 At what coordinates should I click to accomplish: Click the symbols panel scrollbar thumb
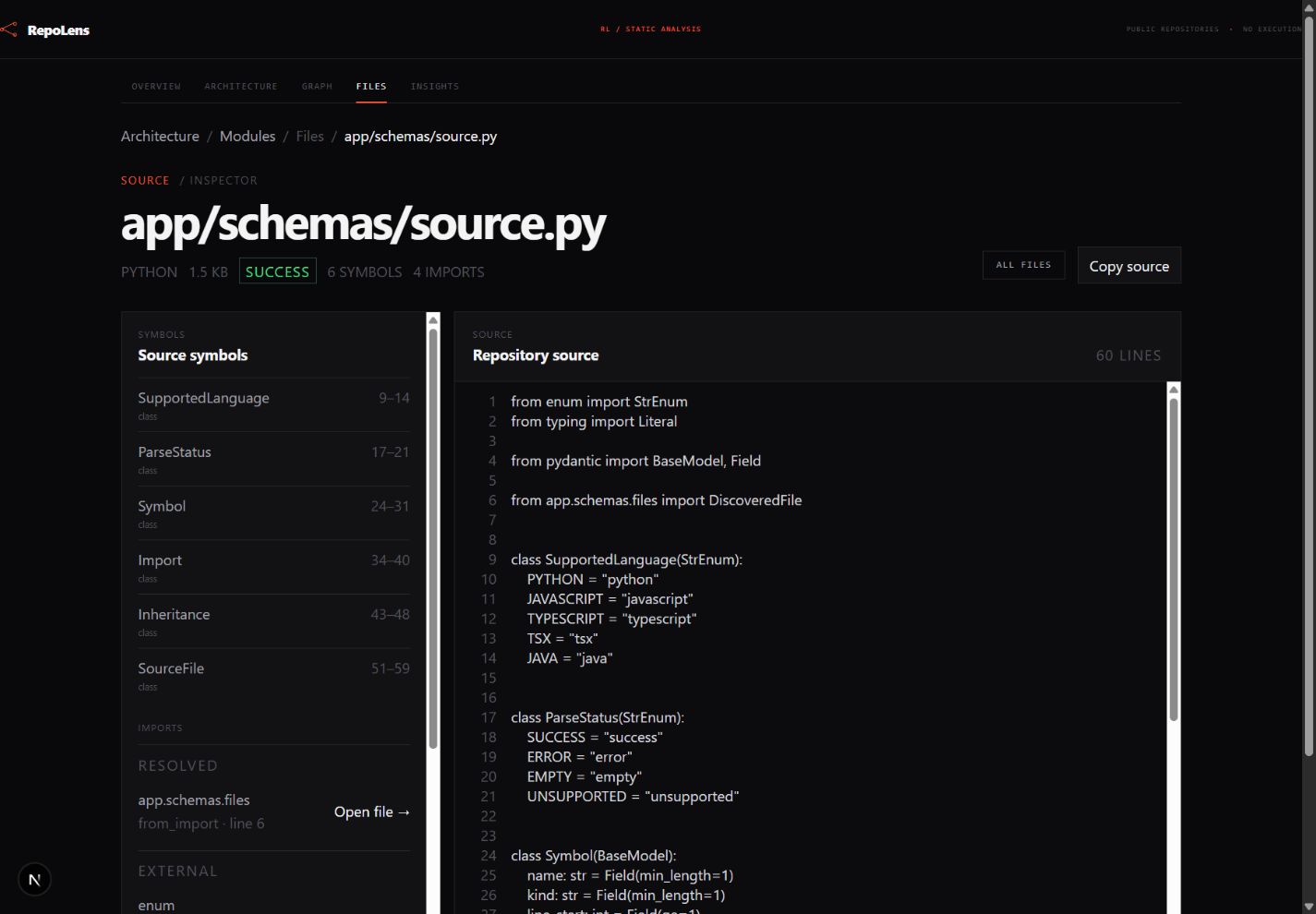click(433, 538)
